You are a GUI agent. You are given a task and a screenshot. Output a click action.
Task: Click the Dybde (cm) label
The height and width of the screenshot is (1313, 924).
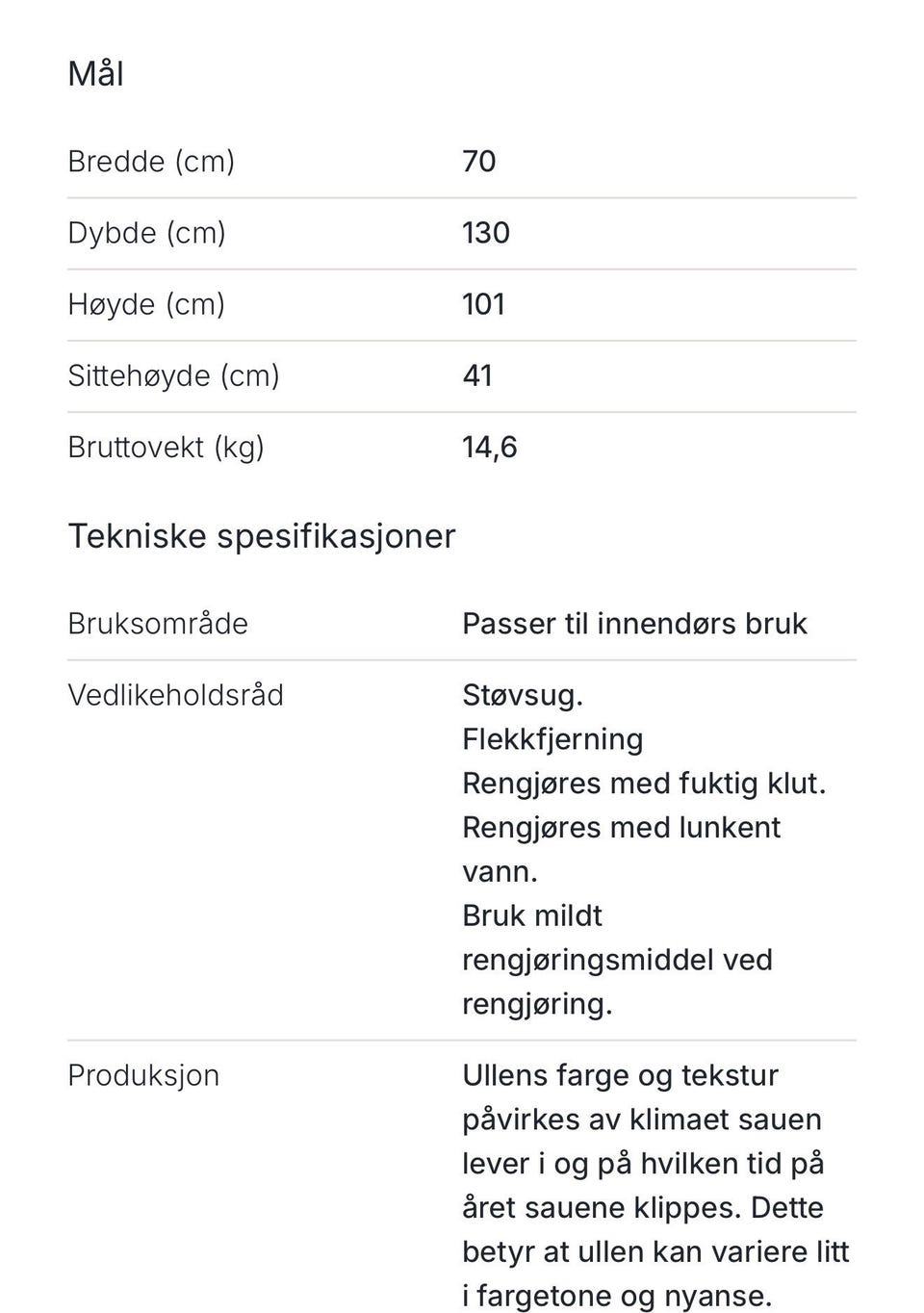click(146, 232)
